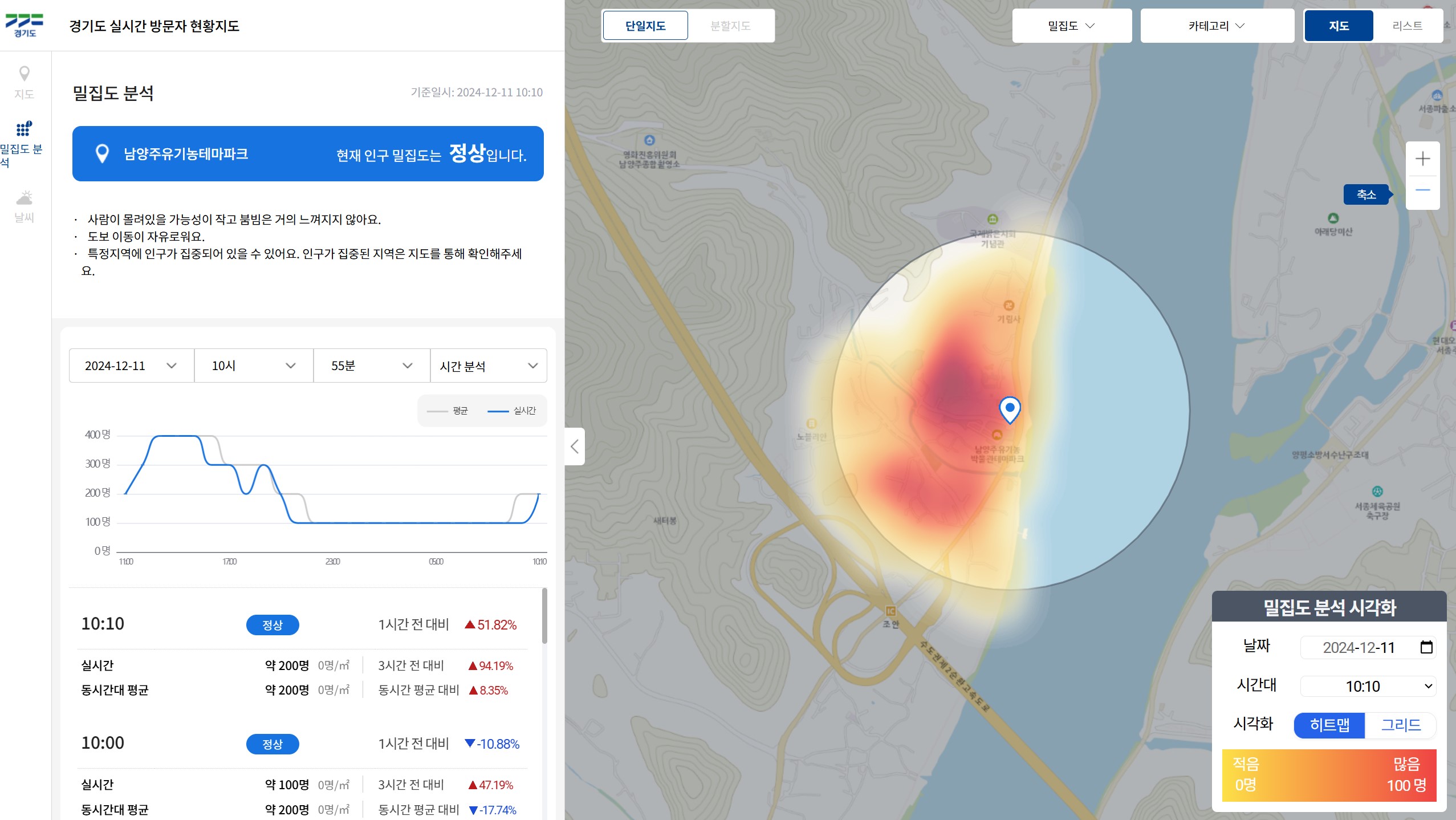The image size is (1456, 820).
Task: Zoom out the map with minus icon
Action: pyautogui.click(x=1423, y=190)
